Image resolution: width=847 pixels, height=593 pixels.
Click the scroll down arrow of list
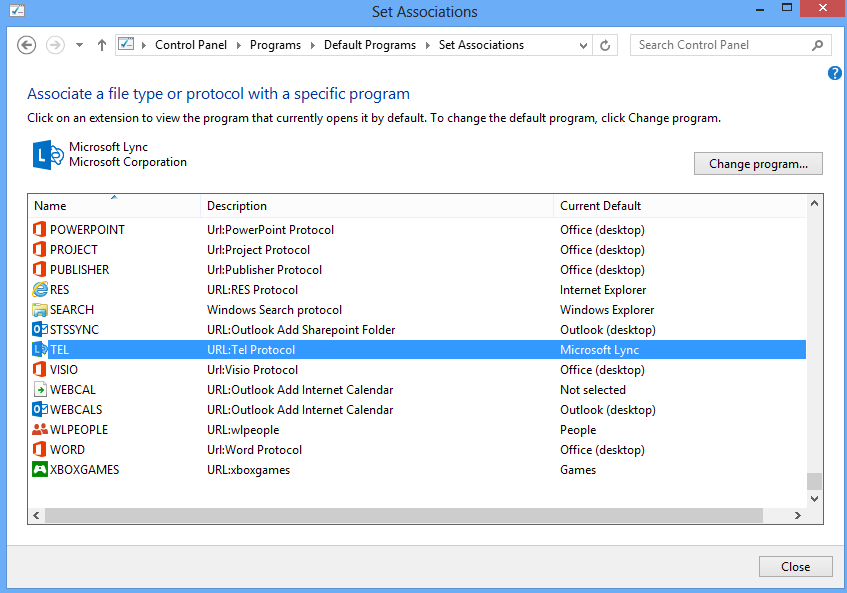click(814, 498)
